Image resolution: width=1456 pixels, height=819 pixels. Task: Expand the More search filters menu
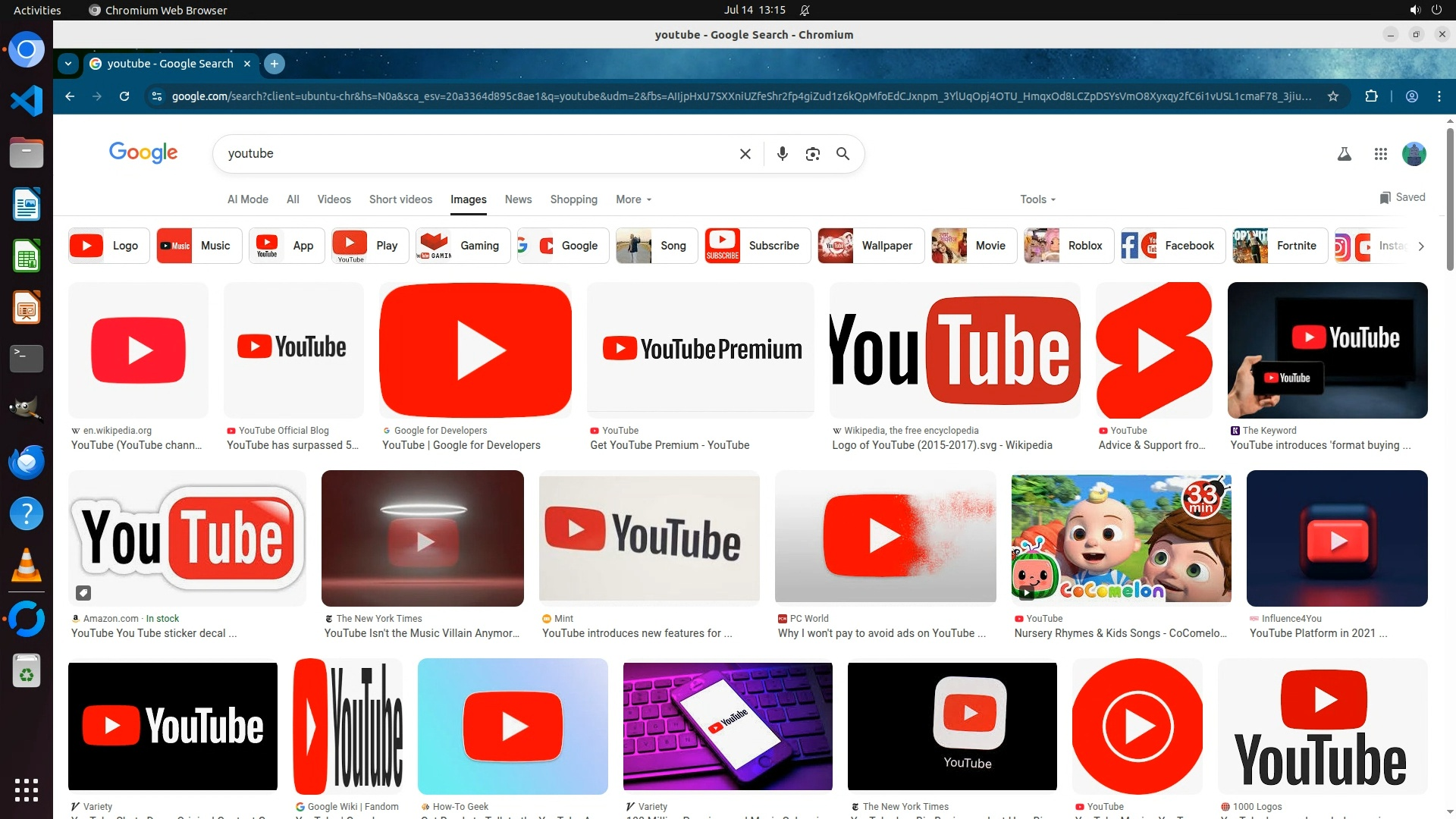[633, 199]
